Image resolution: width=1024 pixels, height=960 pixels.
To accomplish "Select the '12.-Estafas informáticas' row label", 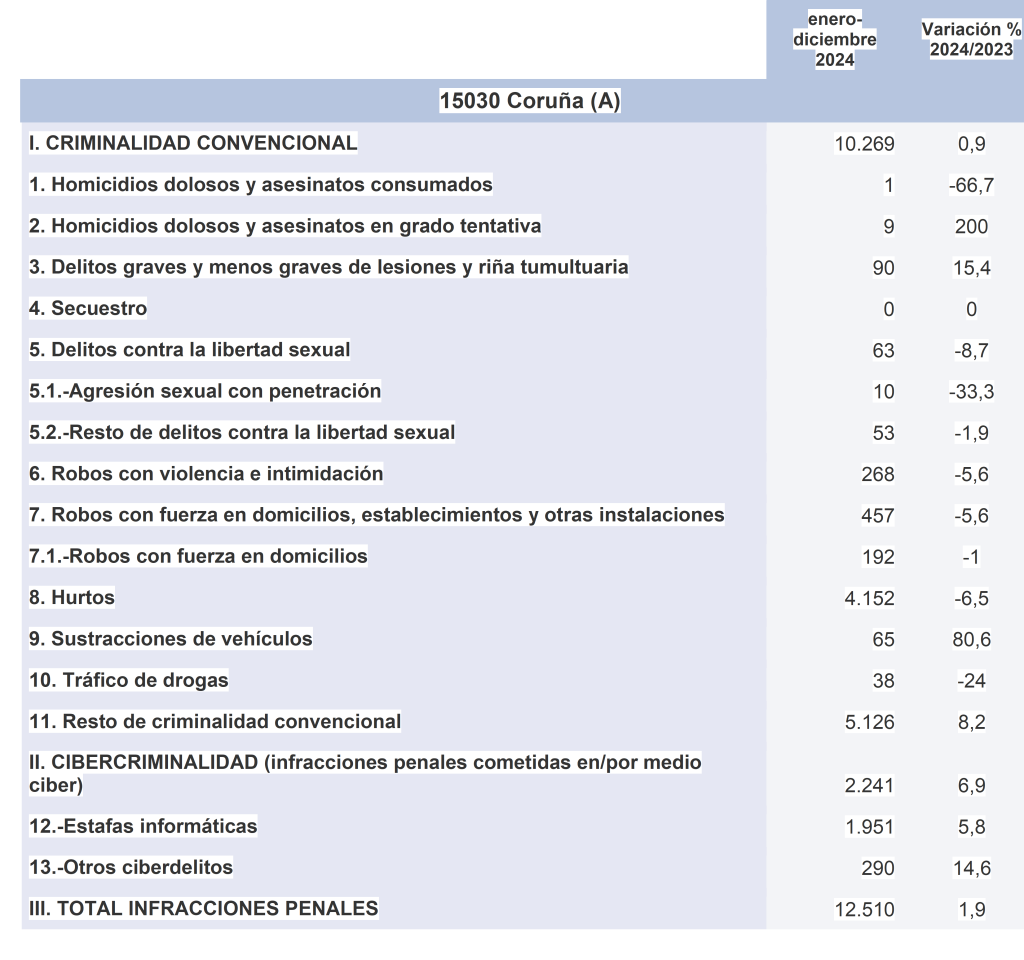I will [143, 826].
